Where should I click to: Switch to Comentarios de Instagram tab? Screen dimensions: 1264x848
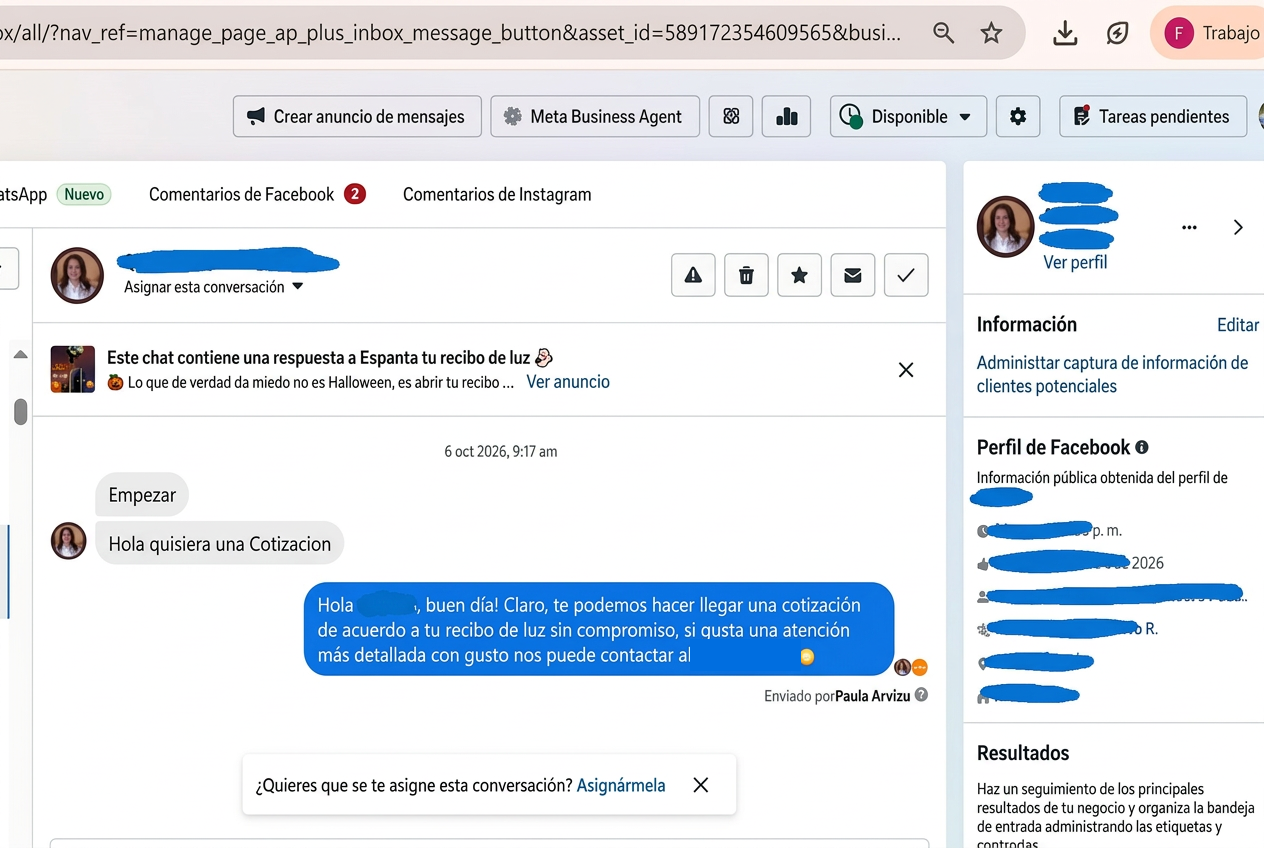497,194
